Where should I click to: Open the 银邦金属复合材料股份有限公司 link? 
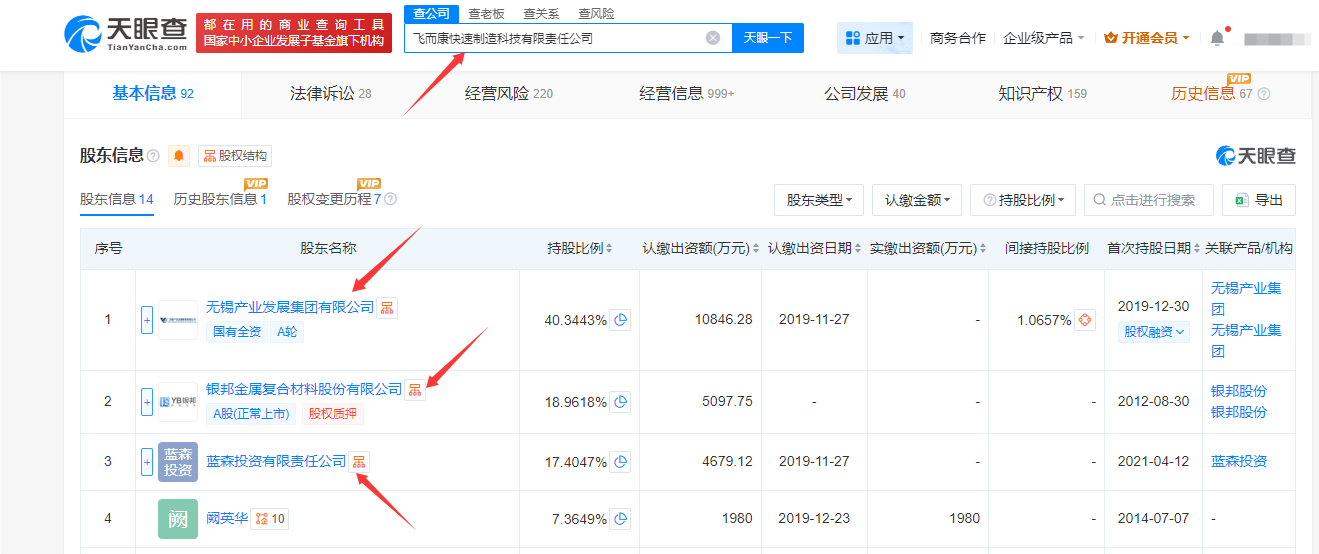pyautogui.click(x=304, y=389)
